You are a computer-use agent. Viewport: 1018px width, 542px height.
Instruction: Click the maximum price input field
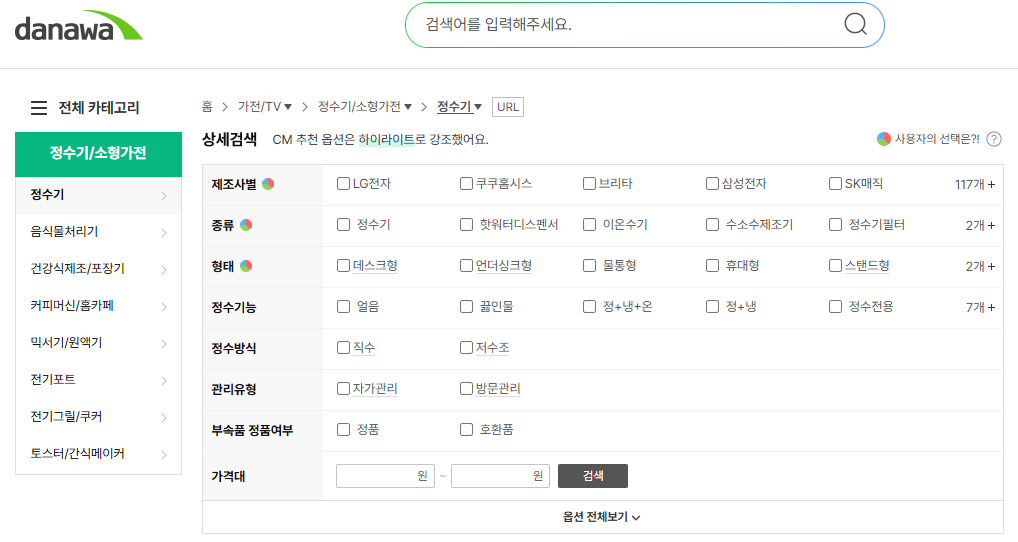click(x=501, y=476)
